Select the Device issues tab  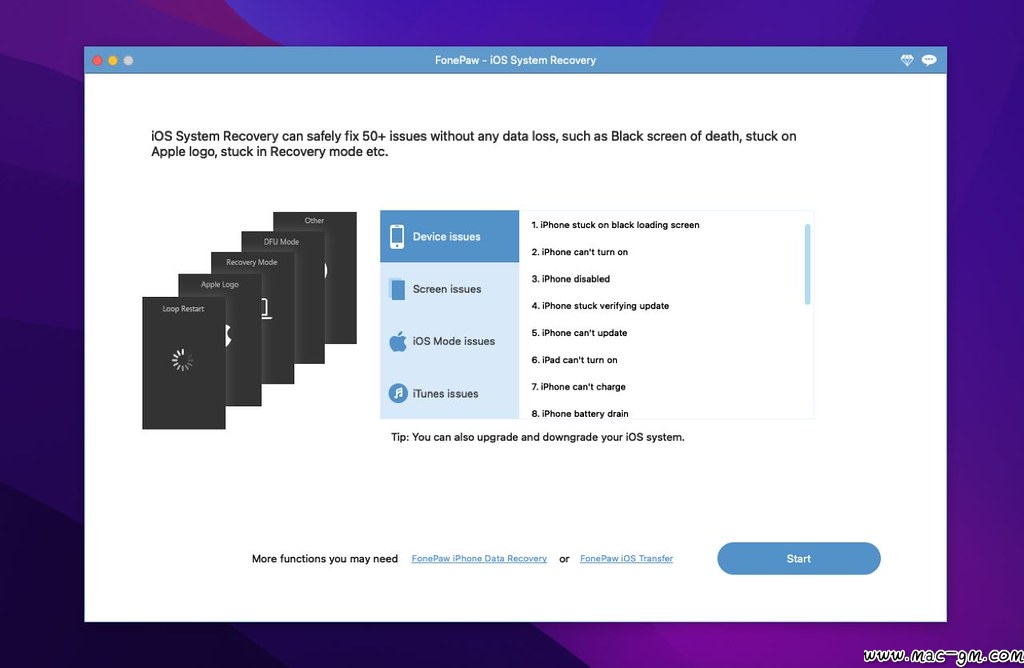449,237
